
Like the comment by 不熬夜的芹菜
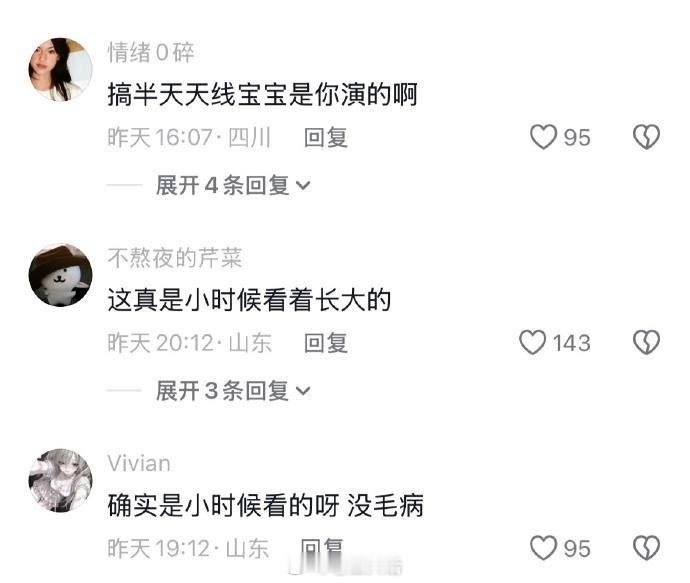[532, 343]
